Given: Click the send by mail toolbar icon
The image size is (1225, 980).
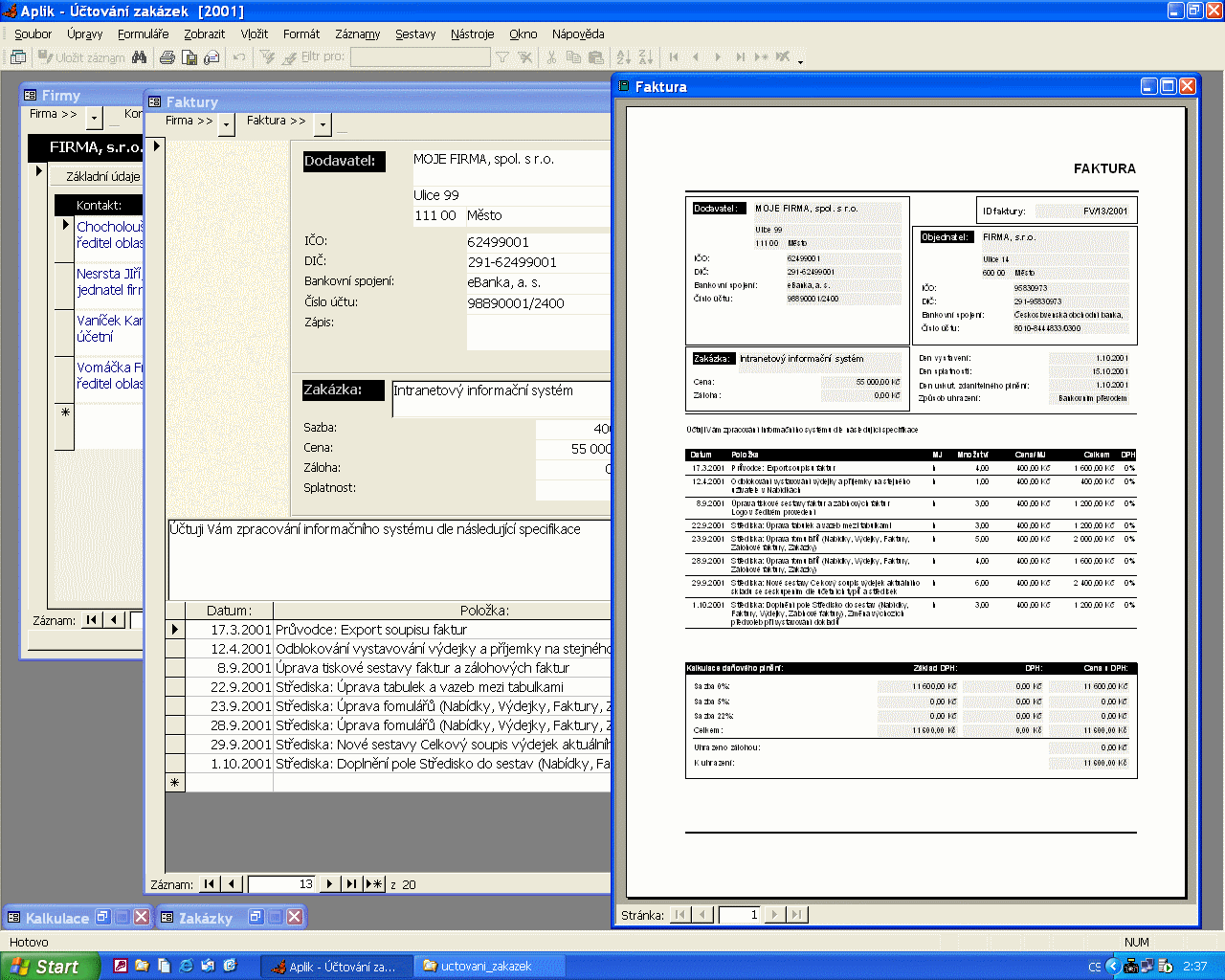Looking at the screenshot, I should 212,57.
